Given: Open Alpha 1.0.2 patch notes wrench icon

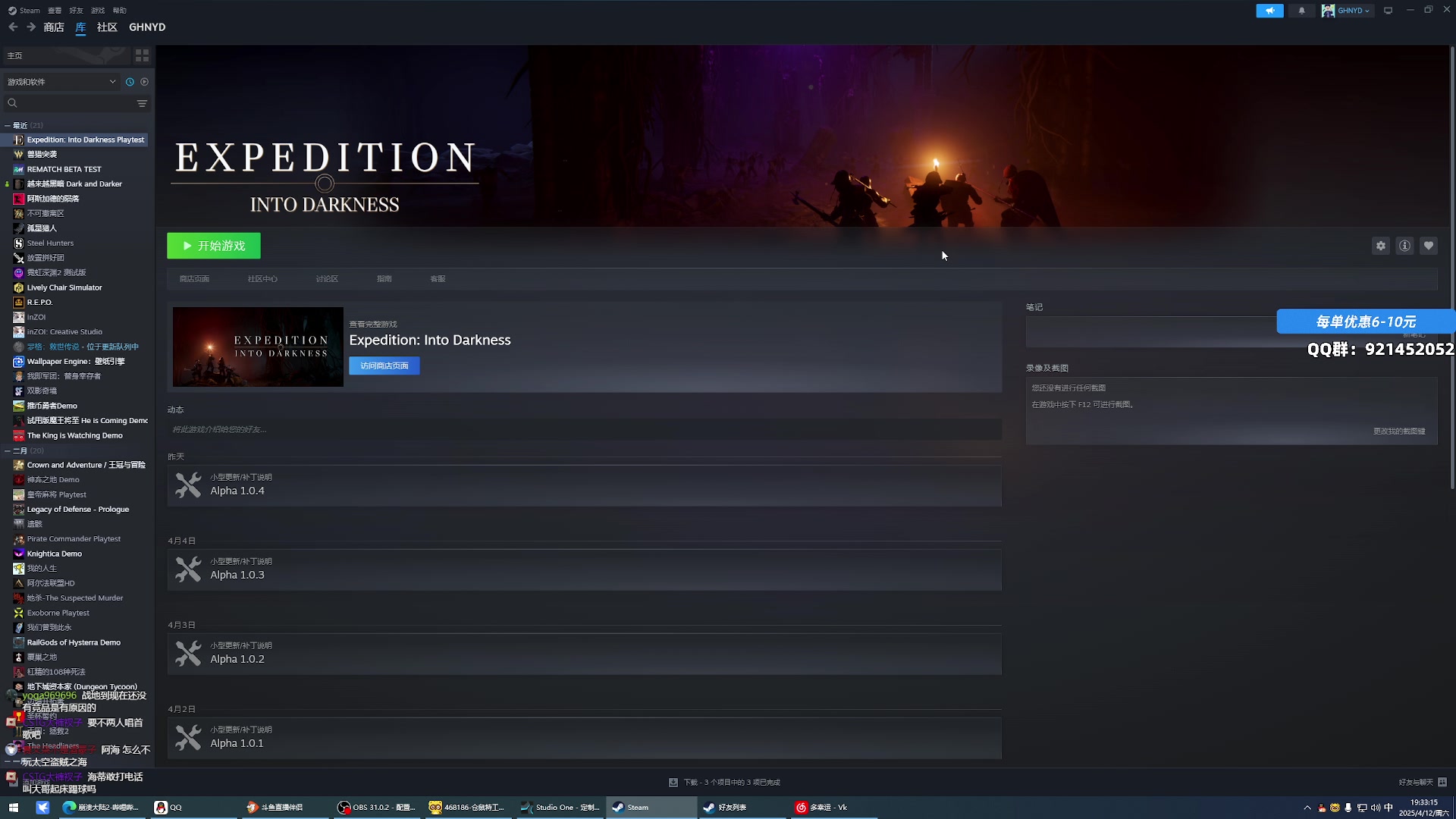Looking at the screenshot, I should click(x=188, y=653).
